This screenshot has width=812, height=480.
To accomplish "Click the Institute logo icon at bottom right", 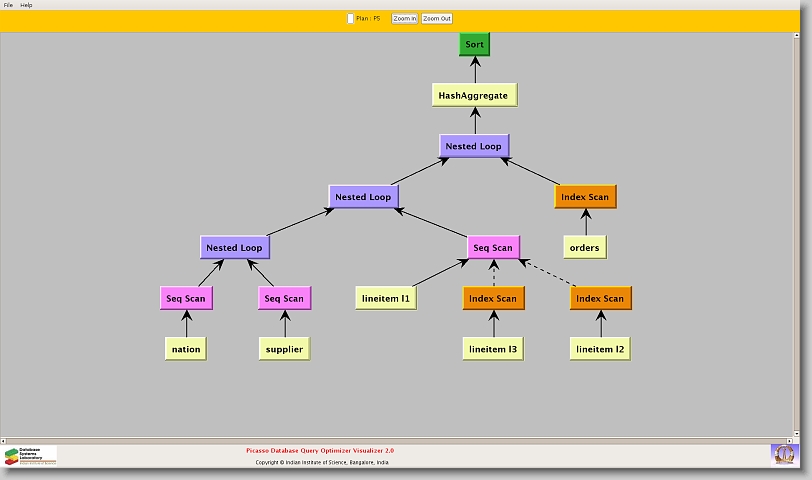I will (784, 454).
